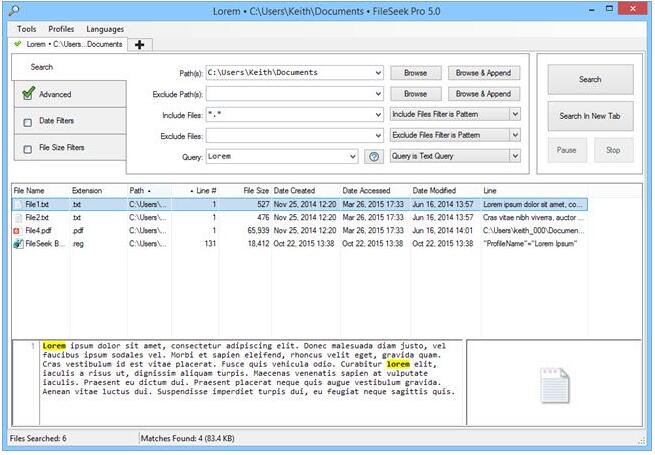
Task: Click the File2.txt file icon
Action: click(18, 218)
